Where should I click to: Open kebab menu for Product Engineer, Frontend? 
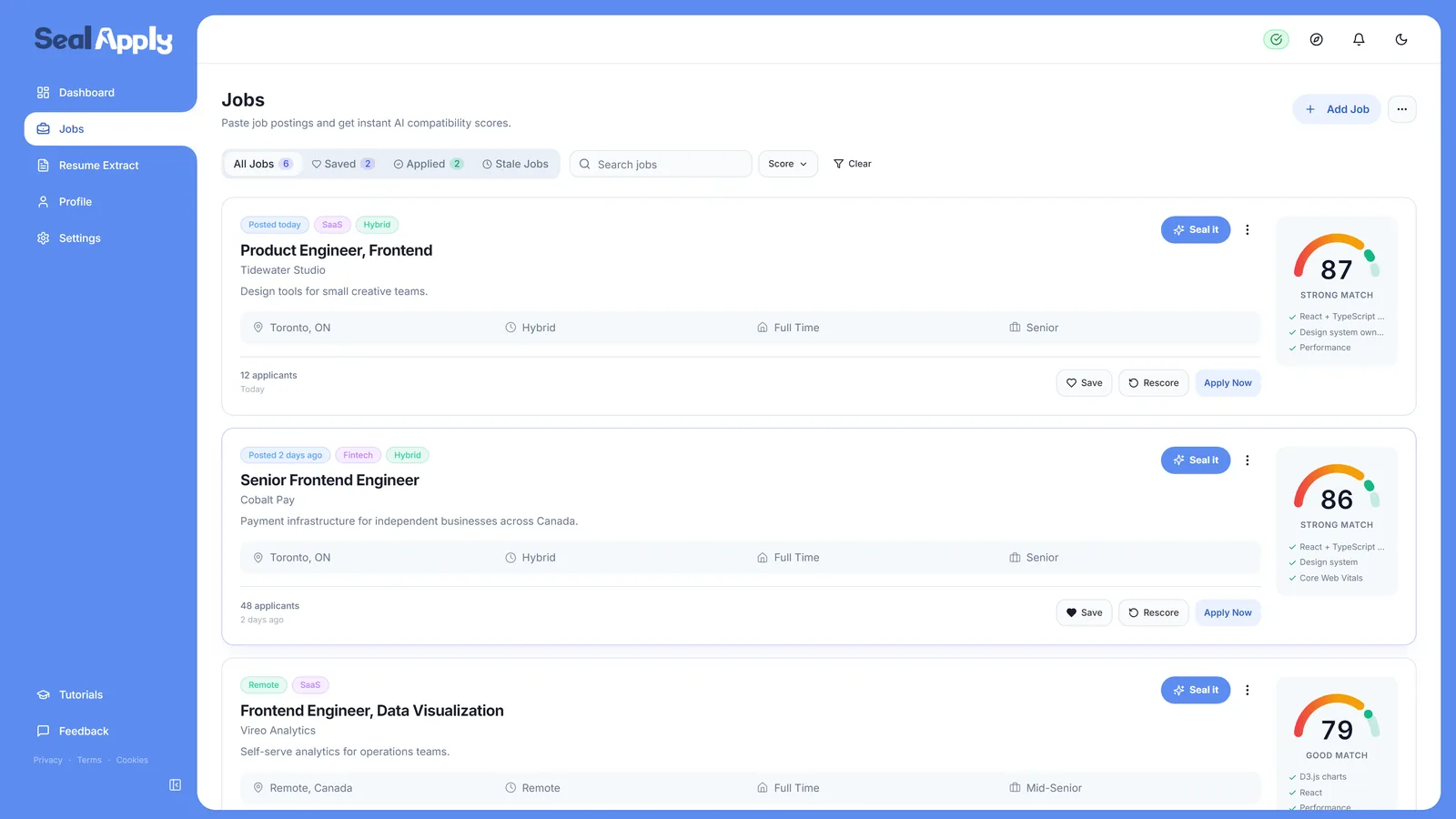click(1247, 230)
